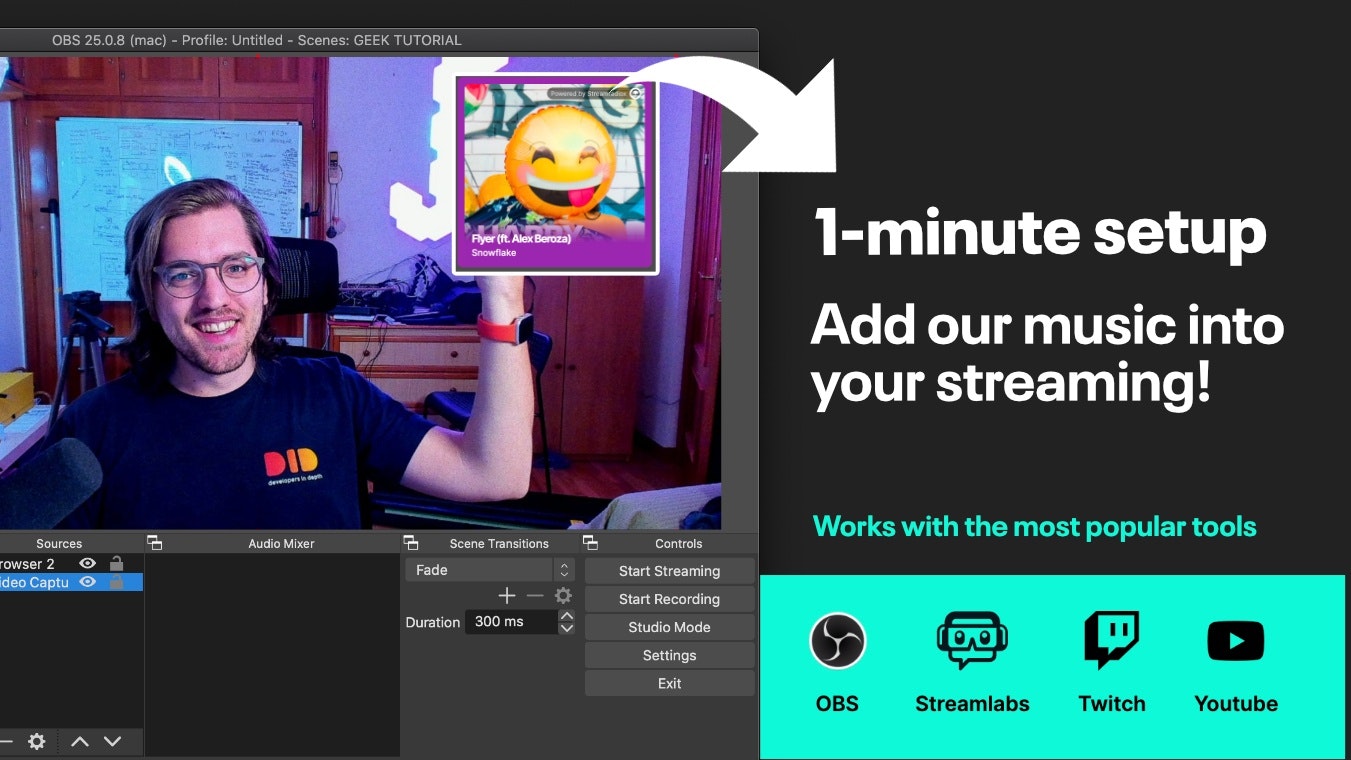Viewport: 1351px width, 760px height.
Task: Click the Youtube play icon
Action: tap(1236, 640)
